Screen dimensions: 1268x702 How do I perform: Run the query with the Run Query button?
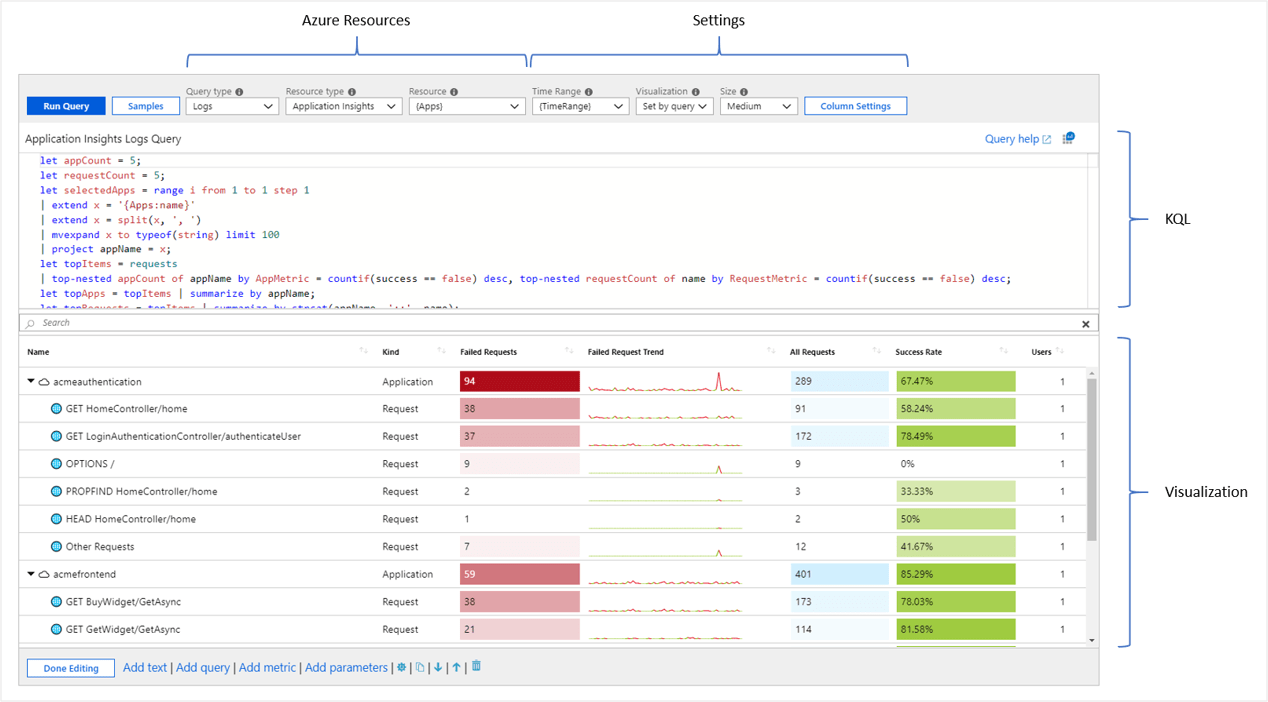[65, 105]
